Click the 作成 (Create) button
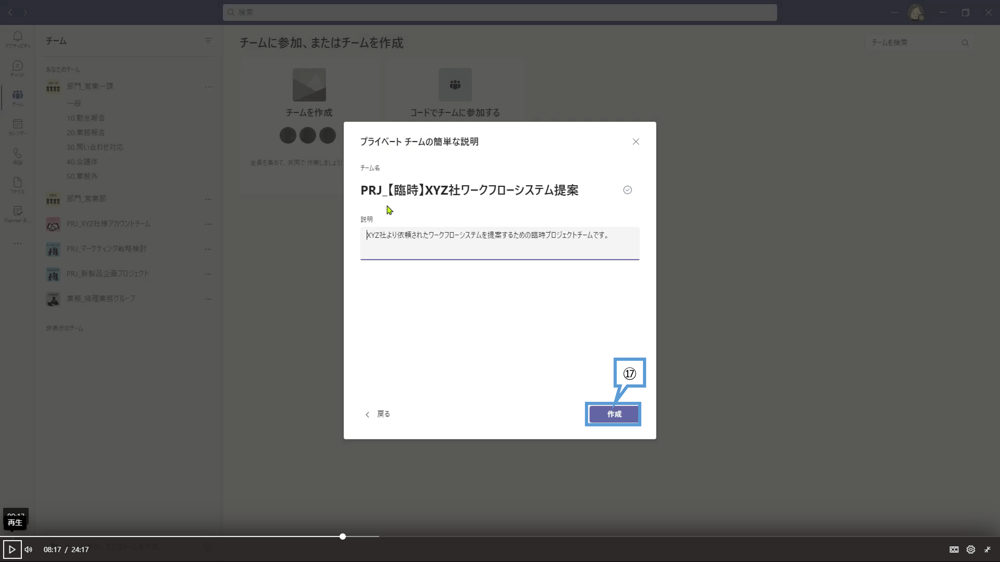The height and width of the screenshot is (562, 1000). pos(614,414)
